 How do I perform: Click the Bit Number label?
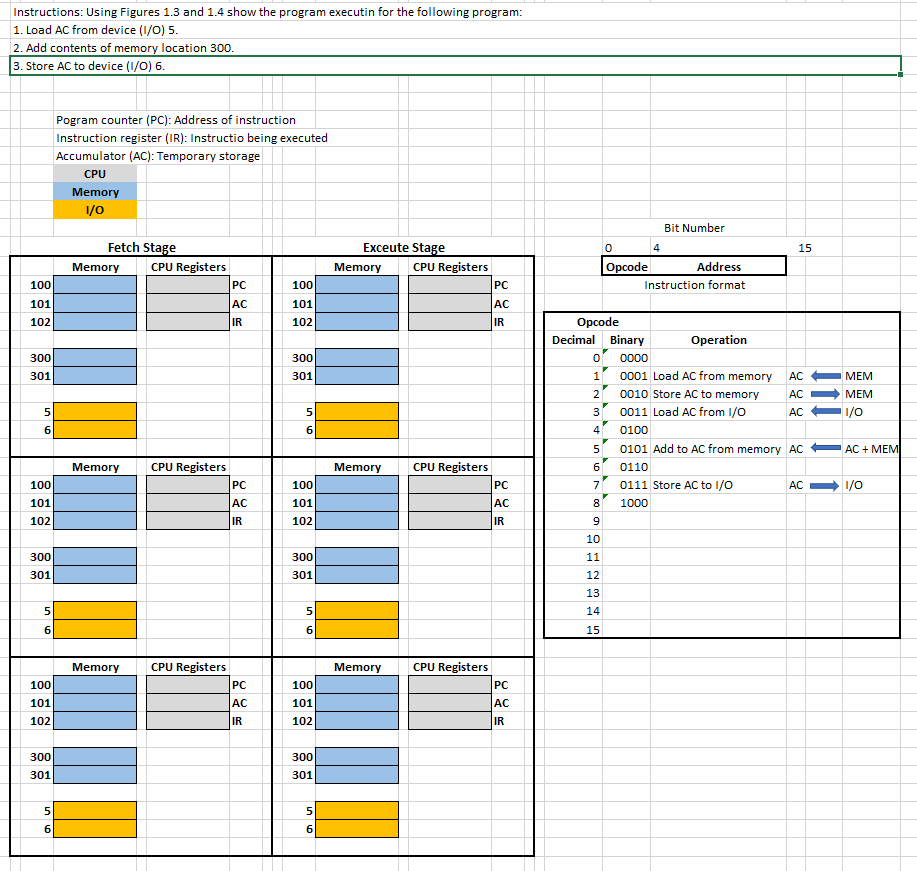tap(693, 227)
